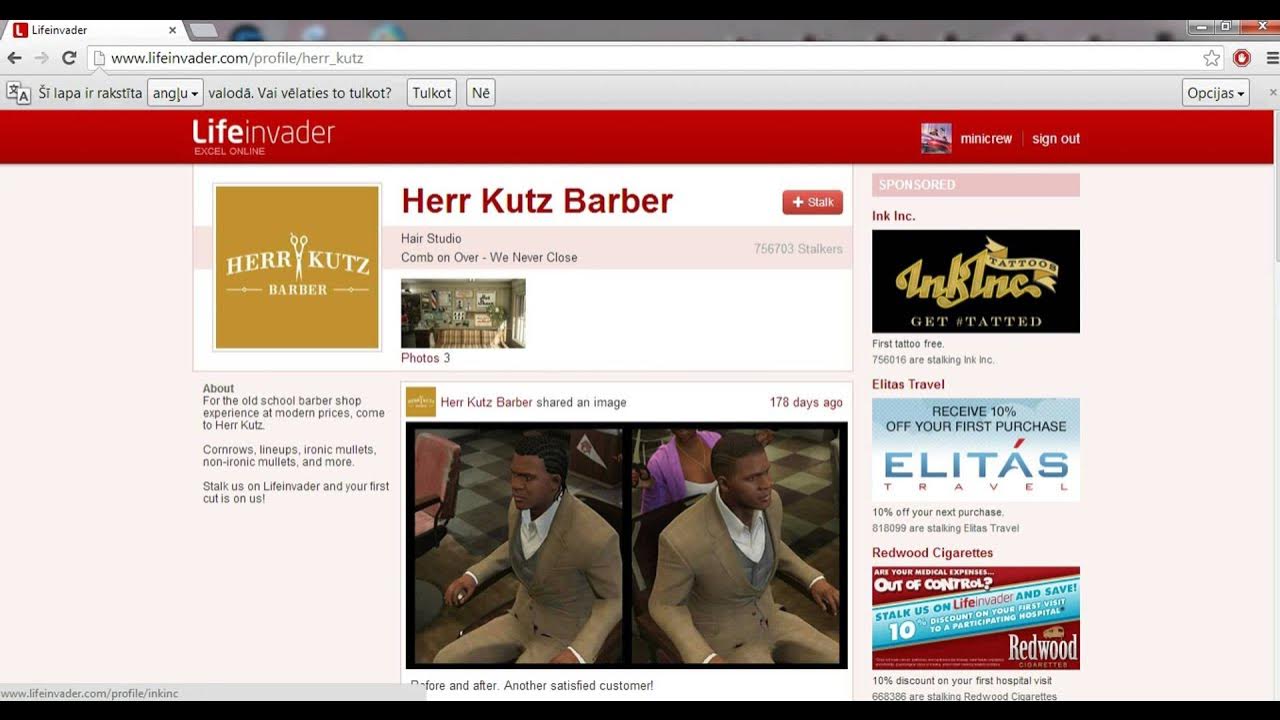Click '756016 are stalking Ink Inc.' text
The image size is (1280, 720).
point(933,360)
